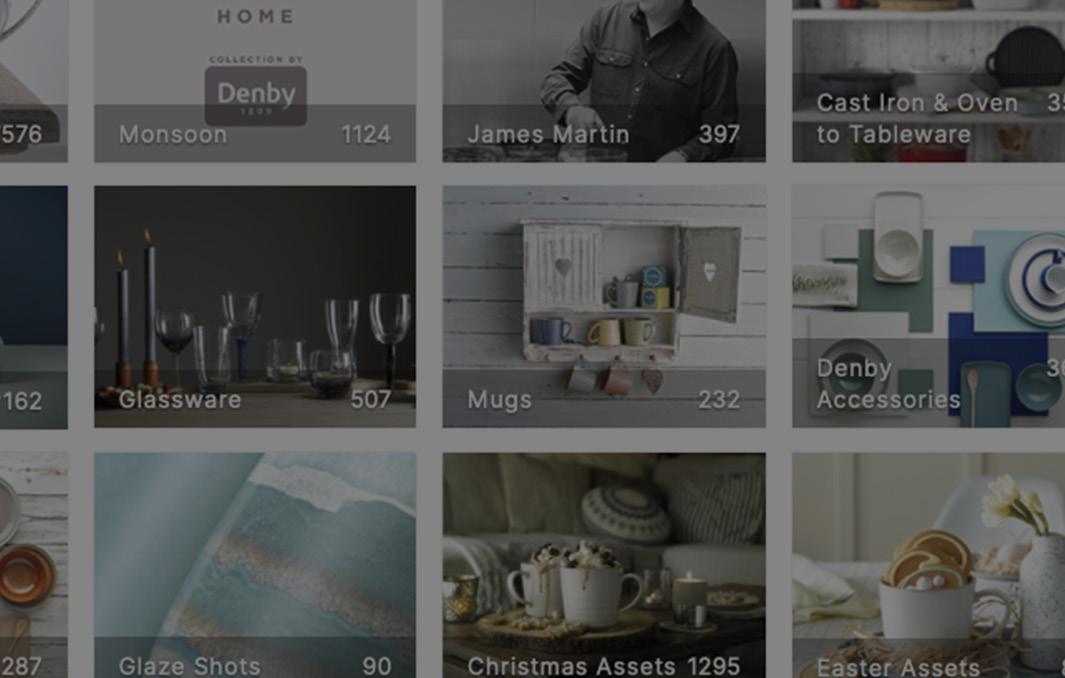
Task: Click the Denby logo badge
Action: tap(256, 96)
